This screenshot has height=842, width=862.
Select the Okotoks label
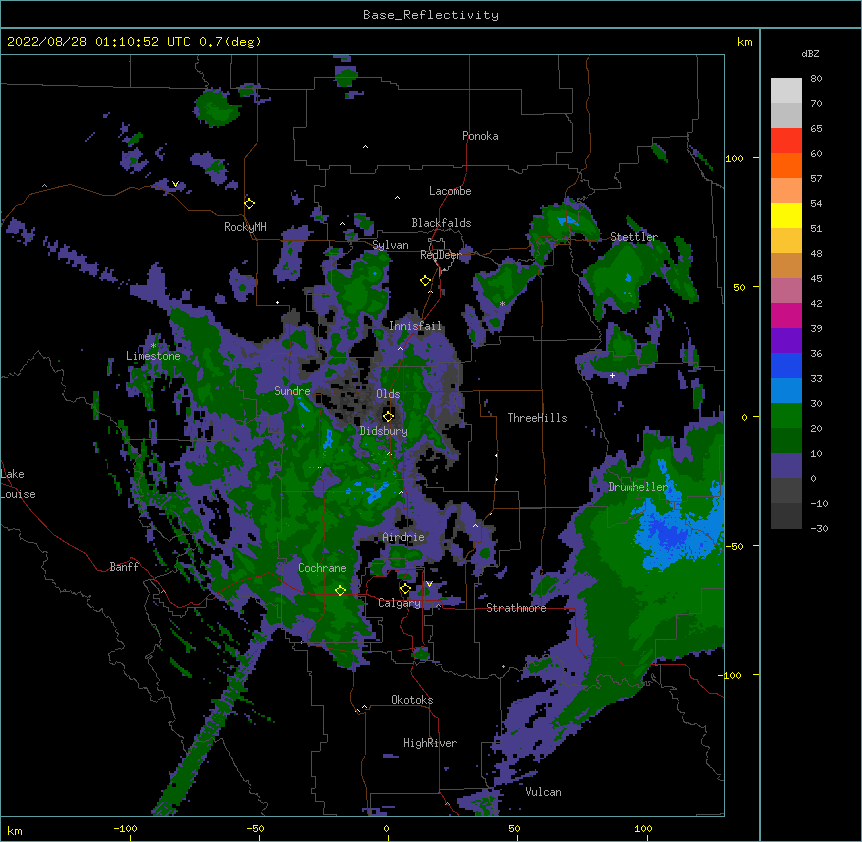tap(412, 700)
